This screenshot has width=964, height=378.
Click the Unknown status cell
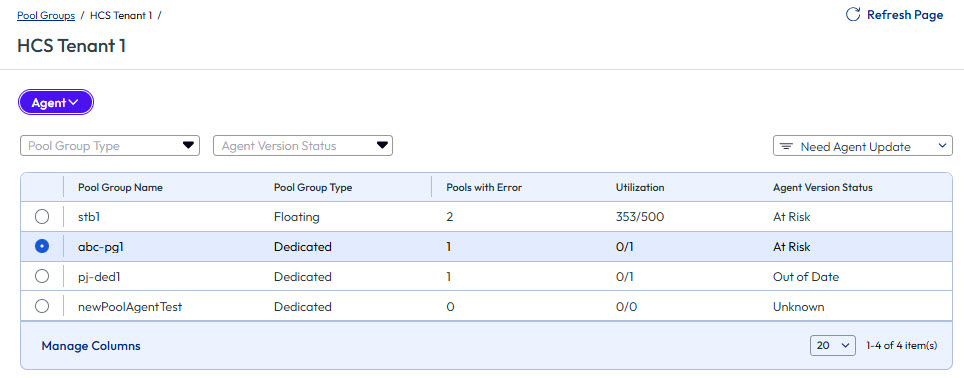pyautogui.click(x=799, y=307)
